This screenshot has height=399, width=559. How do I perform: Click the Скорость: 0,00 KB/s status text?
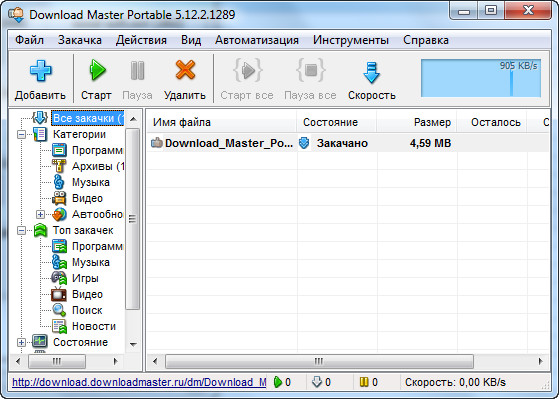coord(455,382)
